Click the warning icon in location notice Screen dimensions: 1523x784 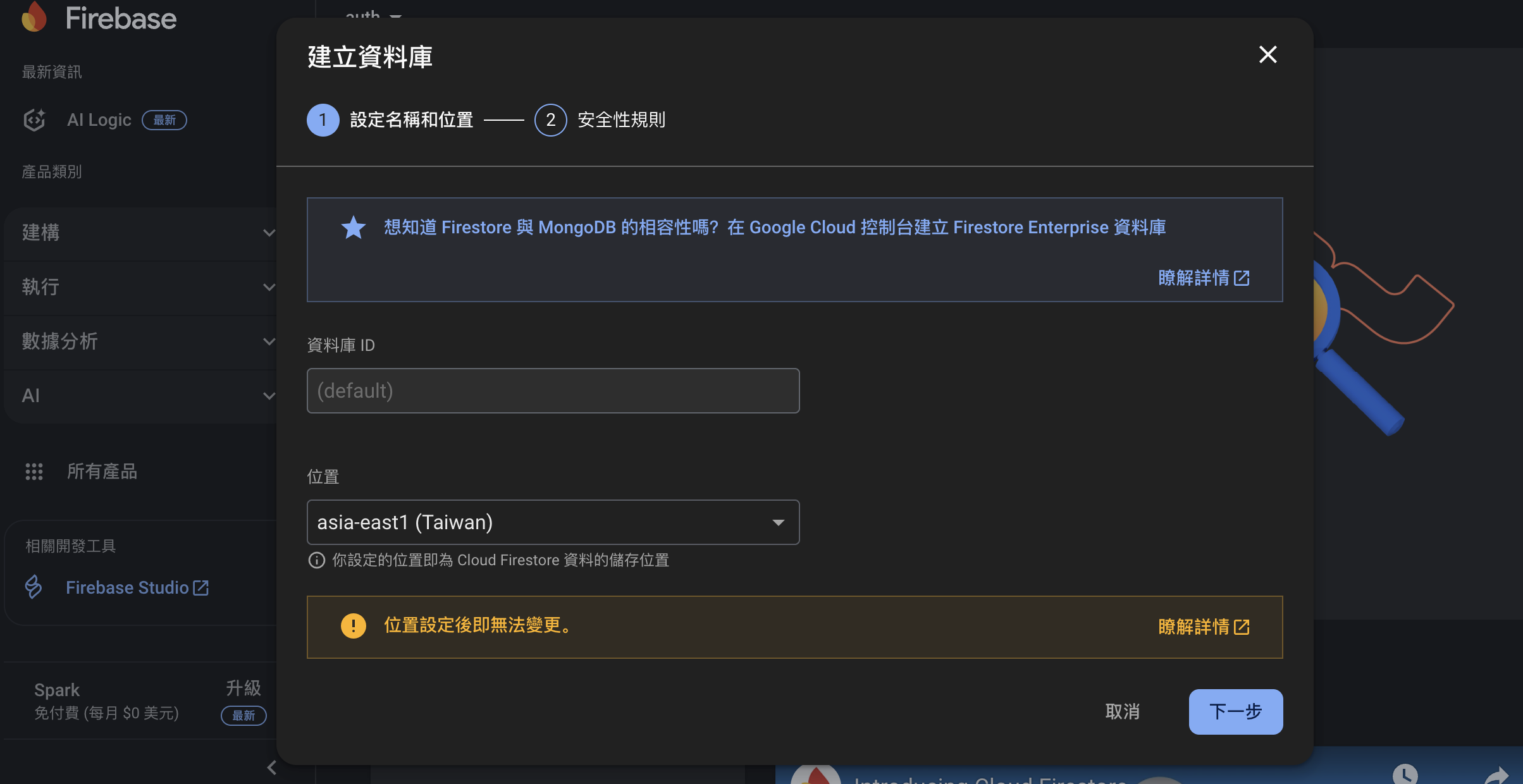pyautogui.click(x=354, y=627)
